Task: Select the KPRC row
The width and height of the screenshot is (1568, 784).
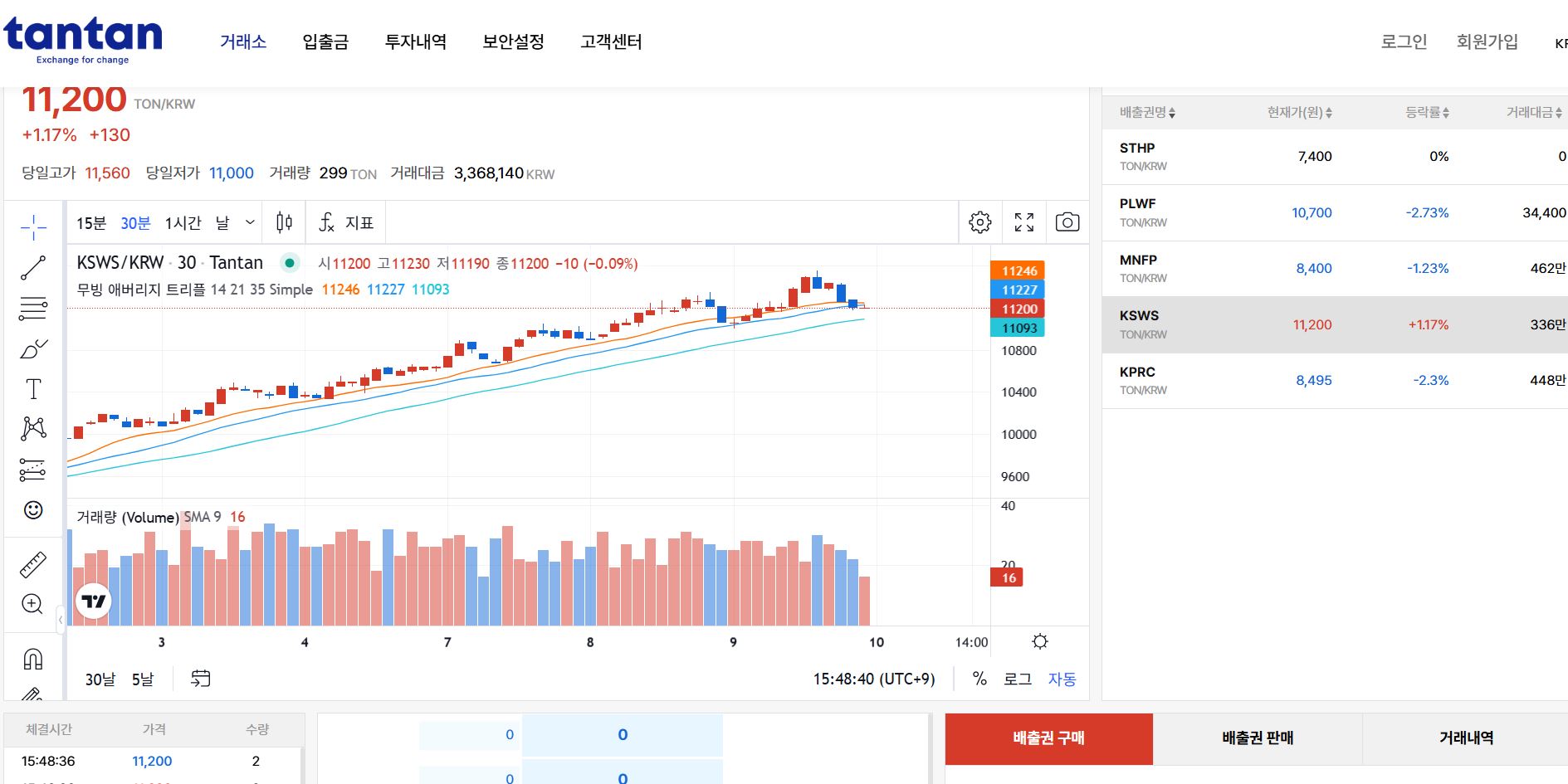Action: pyautogui.click(x=1335, y=381)
